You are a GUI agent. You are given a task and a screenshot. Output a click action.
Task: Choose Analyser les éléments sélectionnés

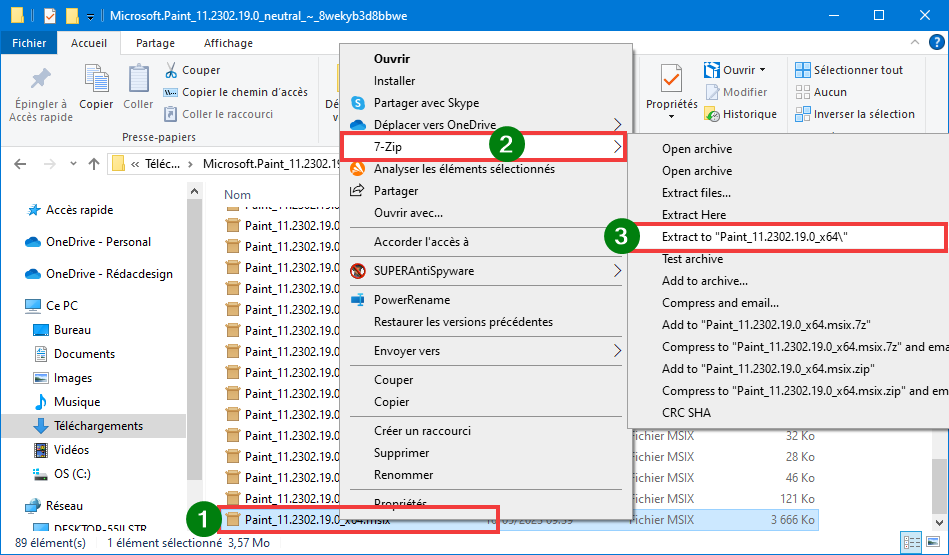[x=486, y=169]
